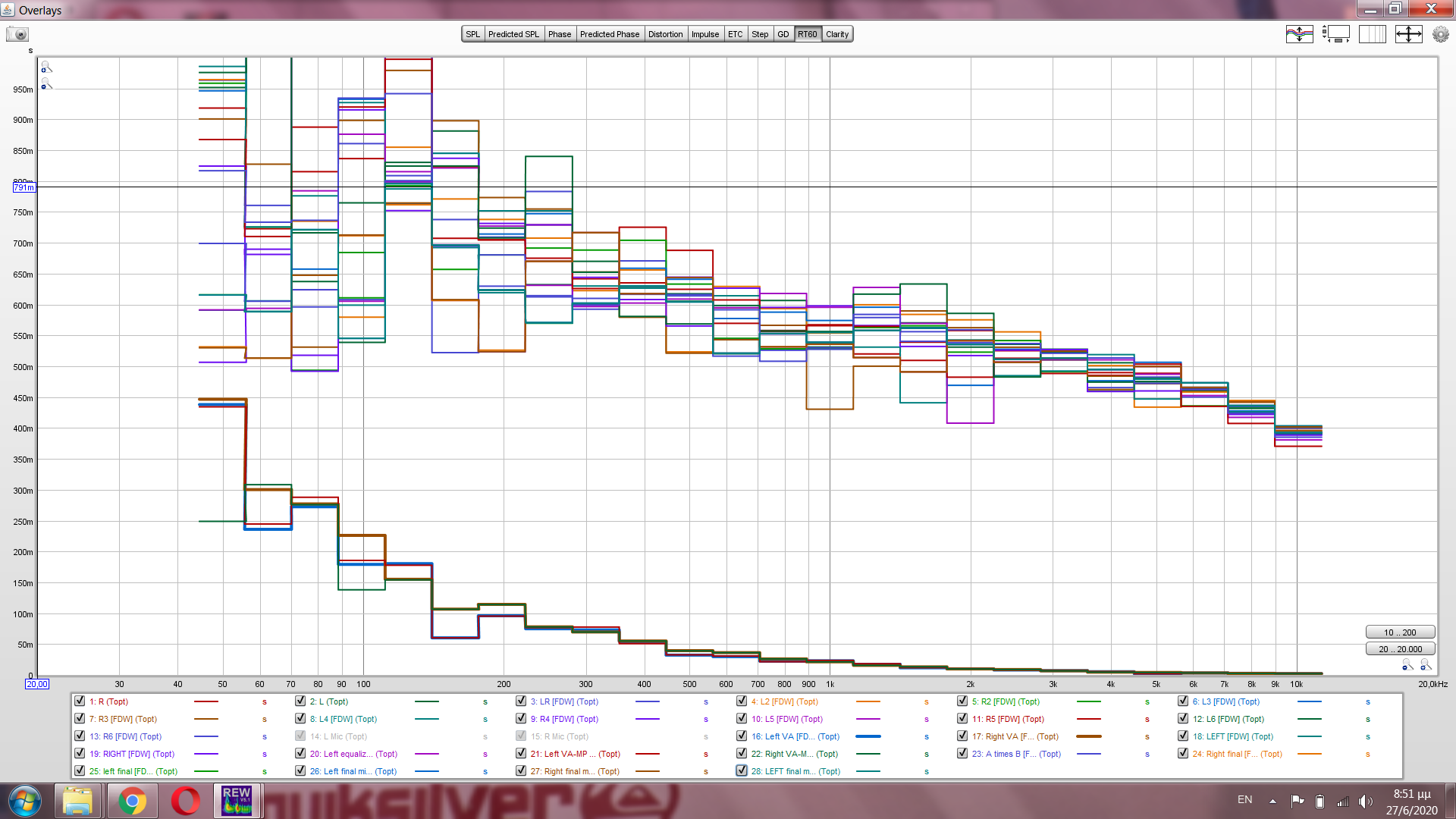Toggle the separate traces icon
The height and width of the screenshot is (819, 1456).
point(1299,34)
